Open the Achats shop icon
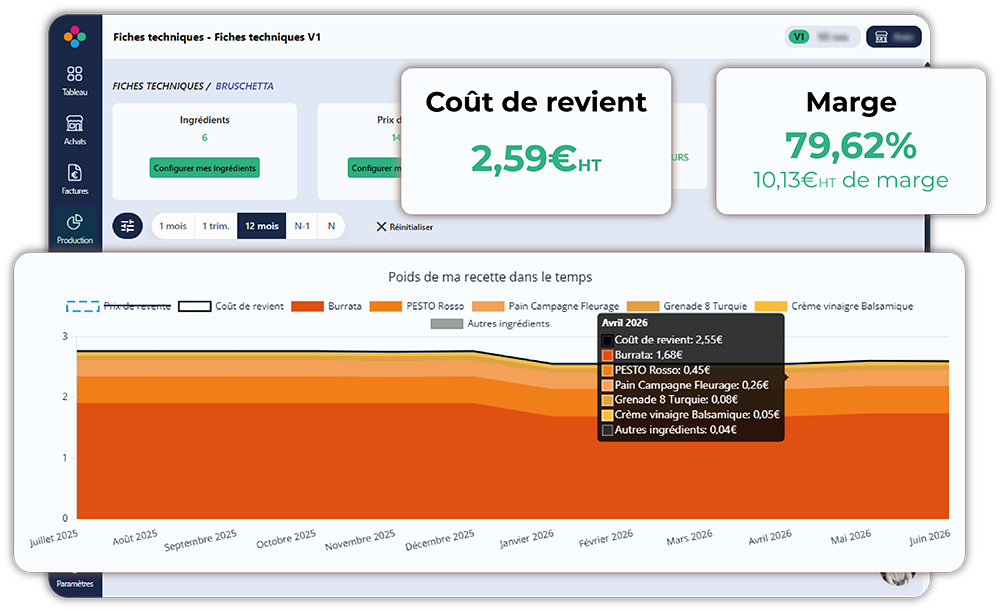This screenshot has height=611, width=1000. [75, 123]
